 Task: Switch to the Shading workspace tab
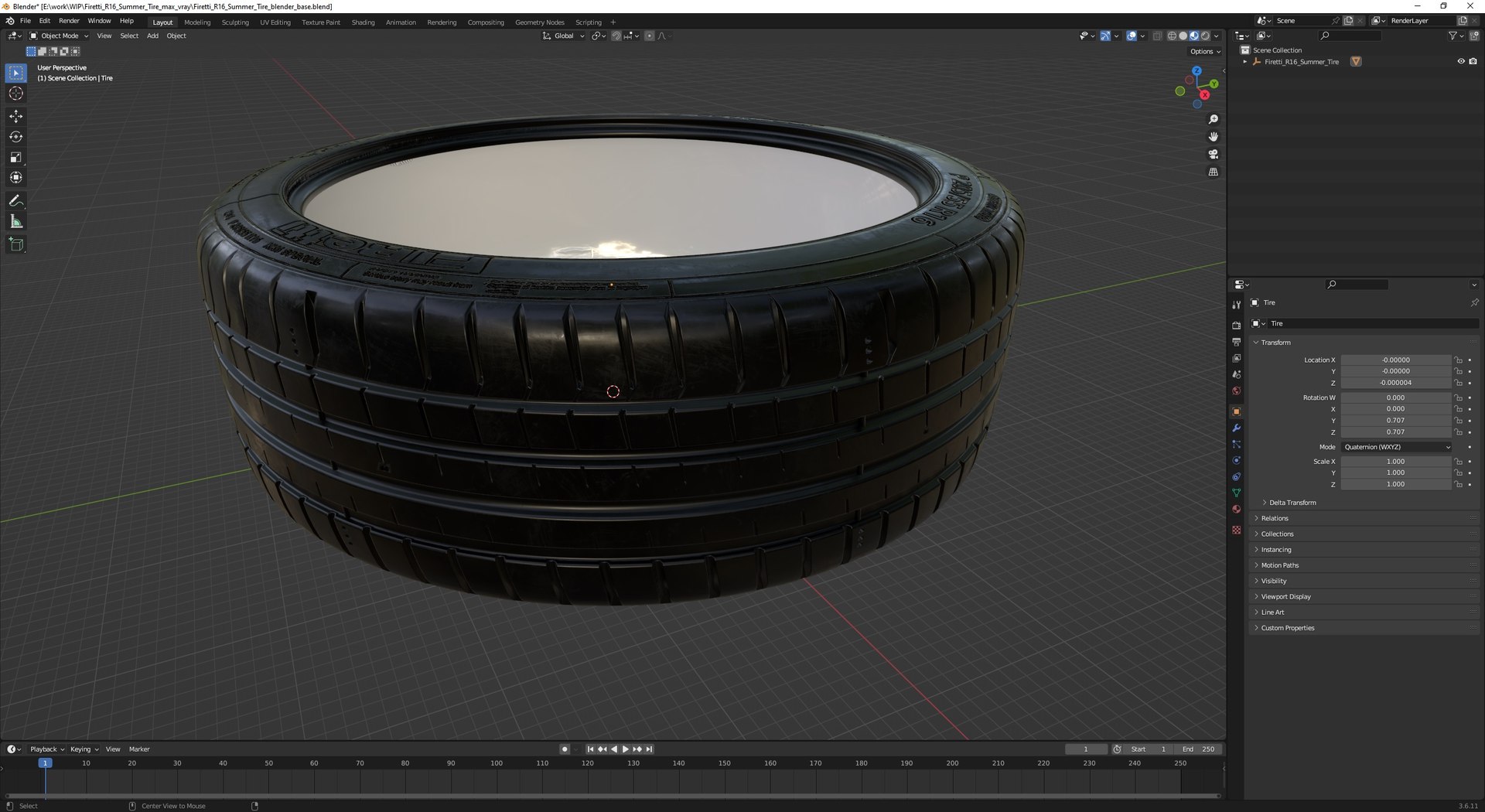coord(364,22)
